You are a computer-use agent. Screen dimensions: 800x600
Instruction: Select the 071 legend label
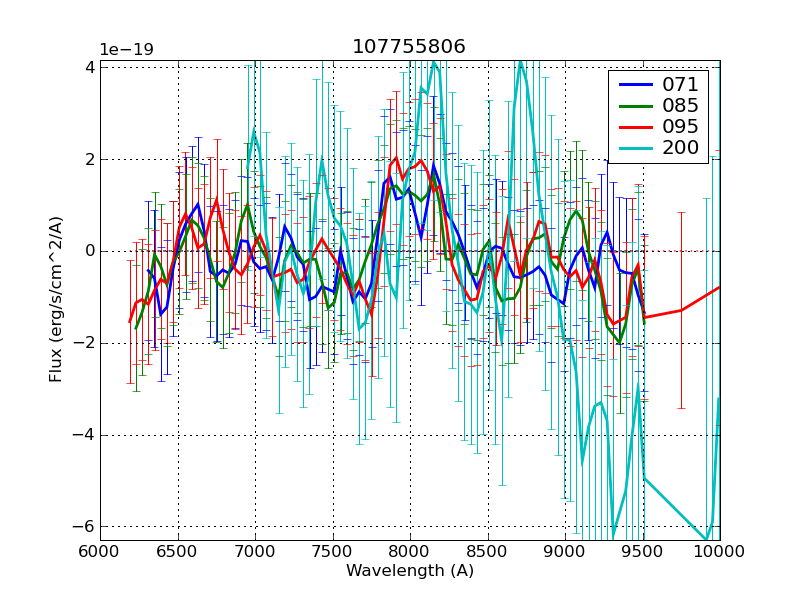pos(680,84)
